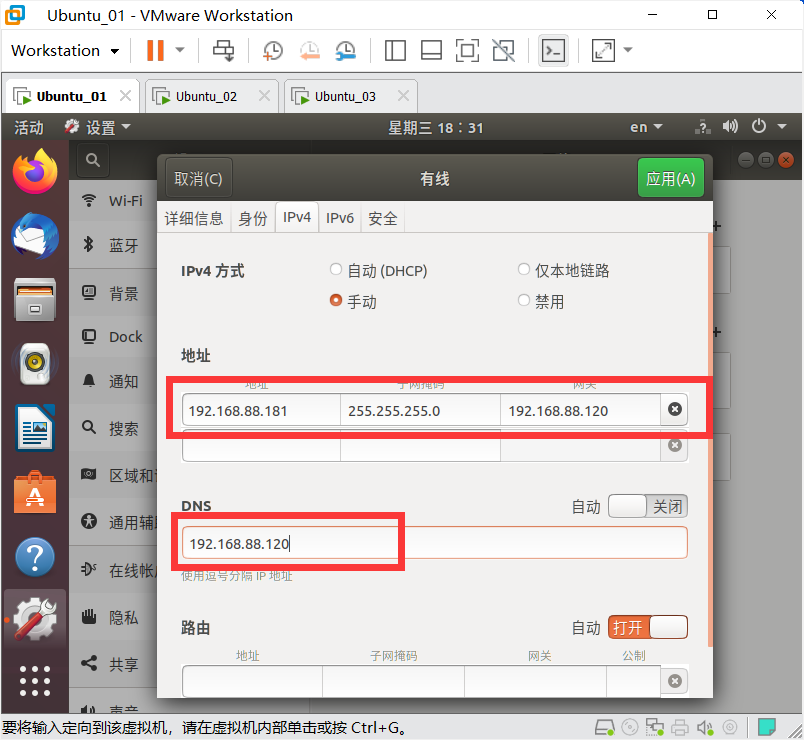Toggle the 路由 automatic switch
The image size is (804, 740).
point(647,627)
